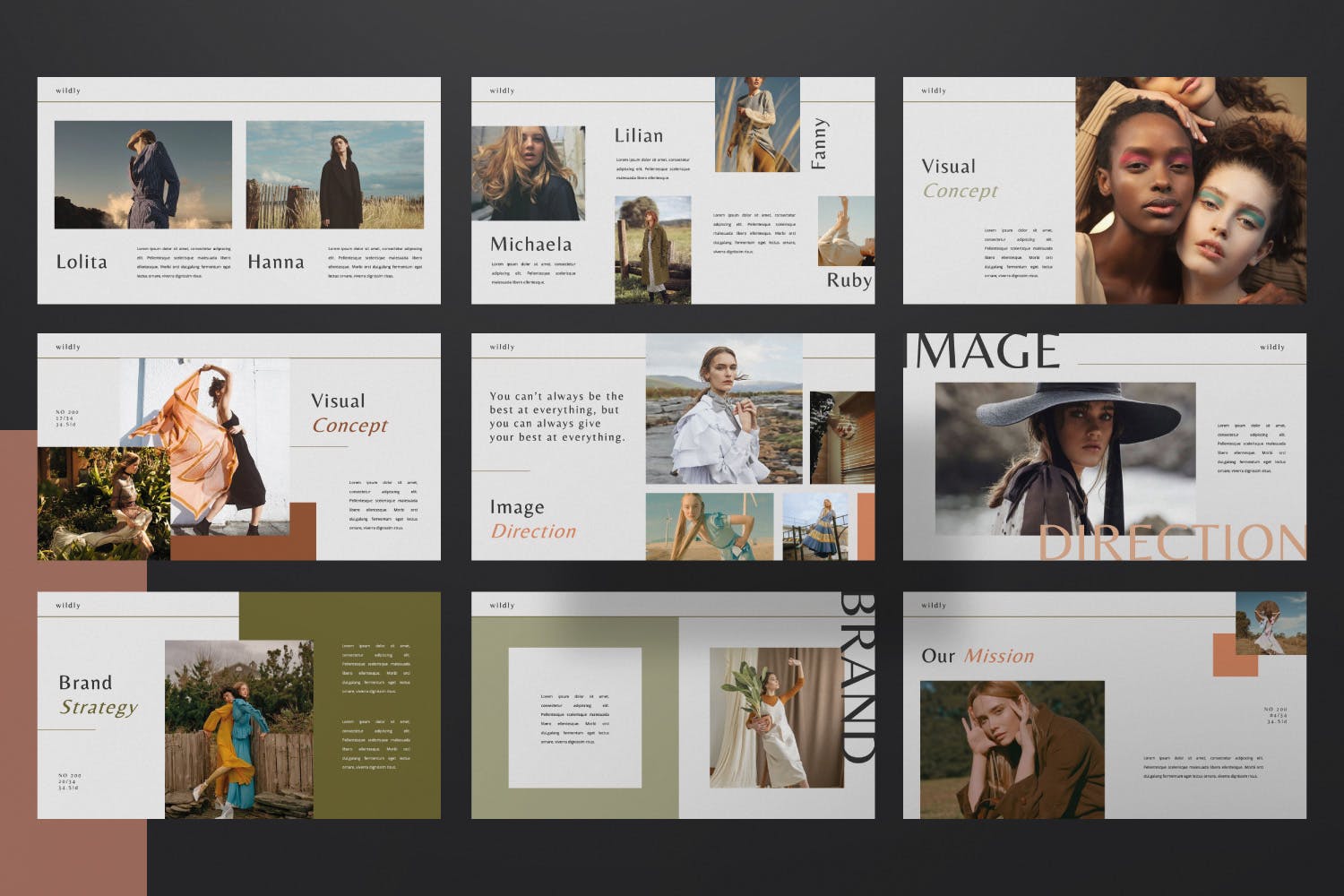Click the "Lilian" name heading
Viewport: 1344px width, 896px height.
pyautogui.click(x=639, y=135)
